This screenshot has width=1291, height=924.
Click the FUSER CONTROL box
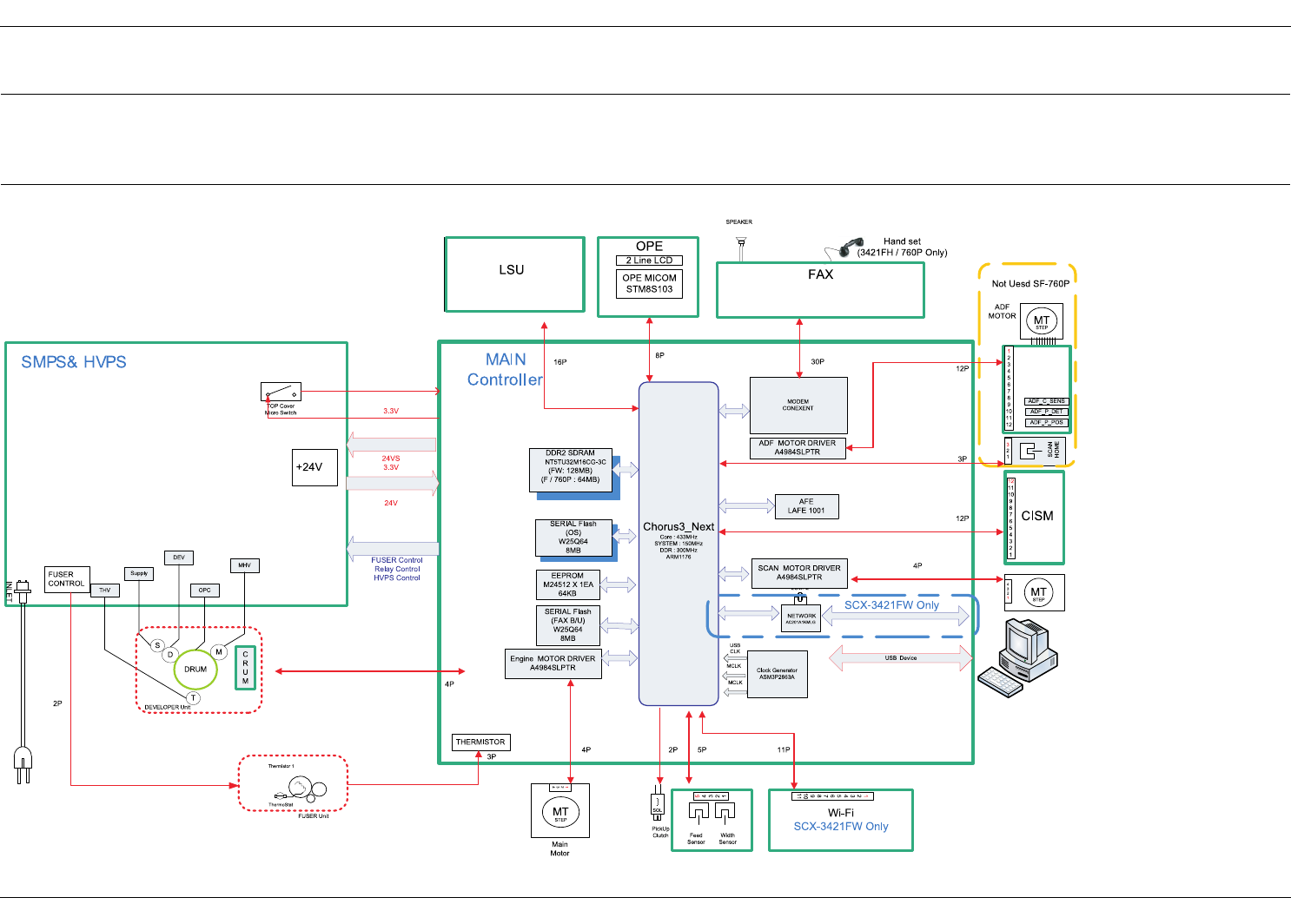[67, 579]
